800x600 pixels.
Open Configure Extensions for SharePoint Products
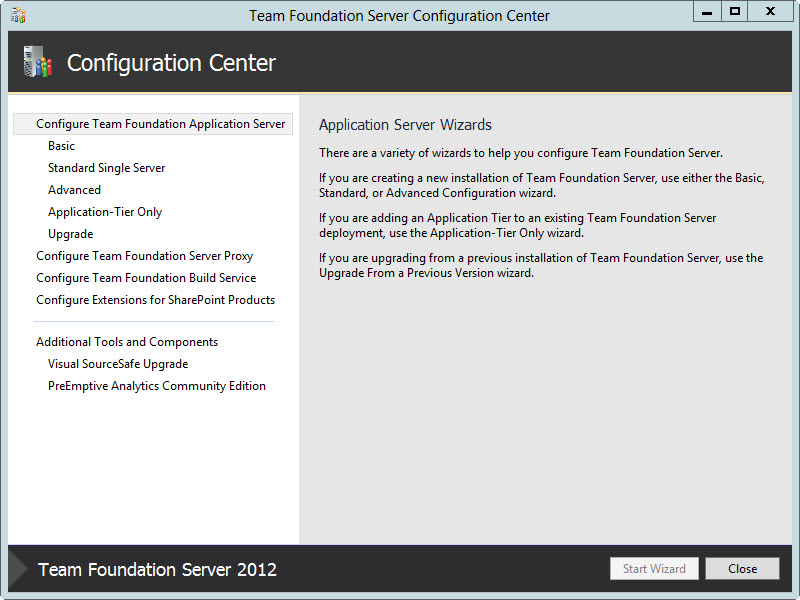156,300
